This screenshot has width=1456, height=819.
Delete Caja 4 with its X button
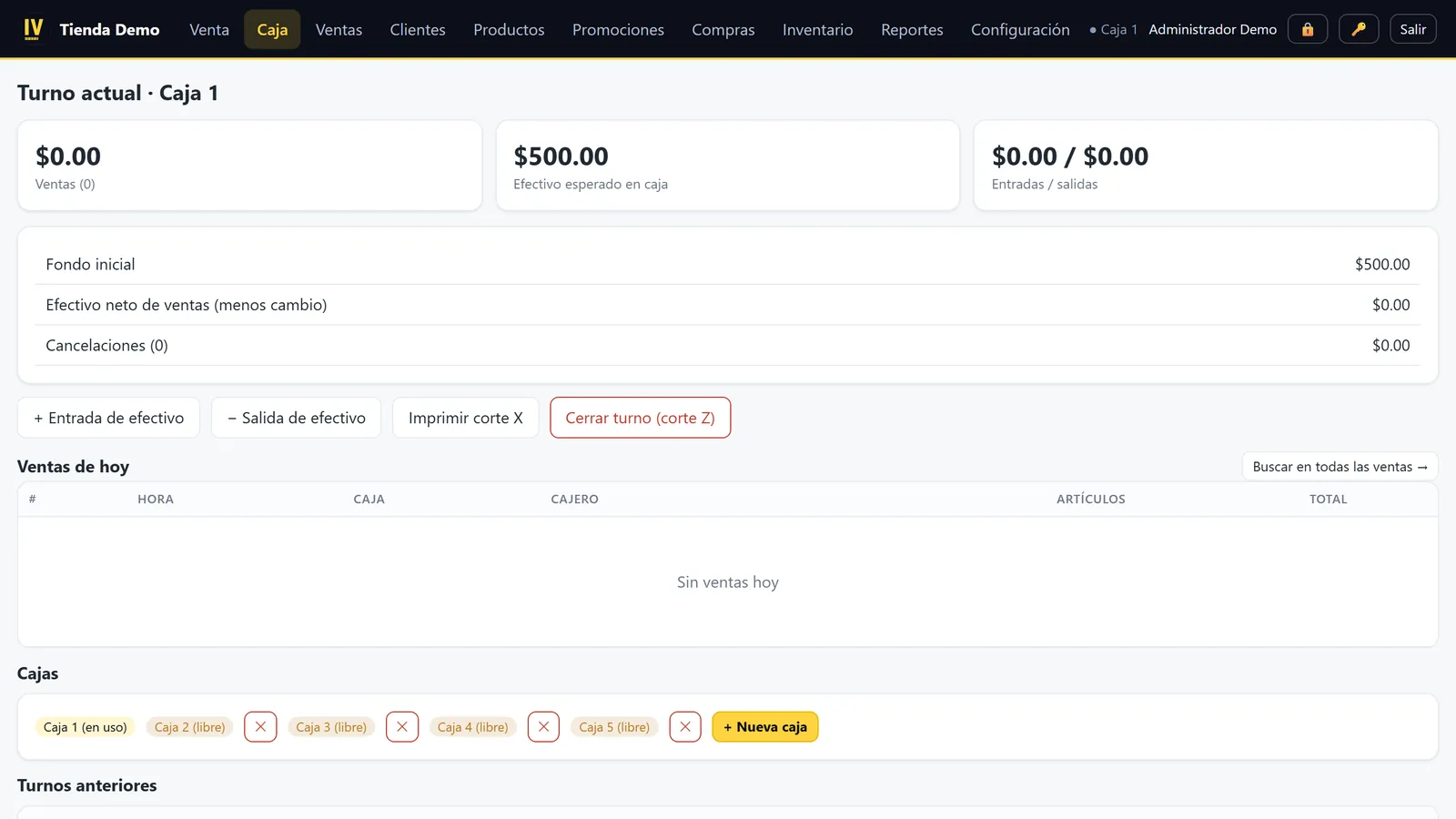(543, 727)
